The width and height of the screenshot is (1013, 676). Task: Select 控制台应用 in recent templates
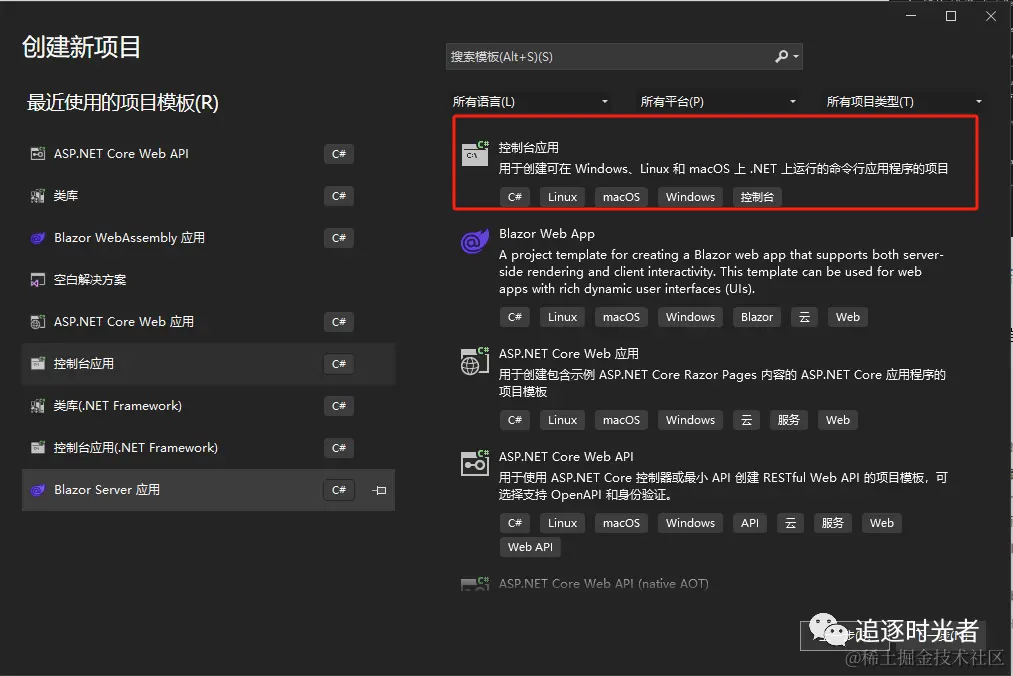tap(209, 364)
